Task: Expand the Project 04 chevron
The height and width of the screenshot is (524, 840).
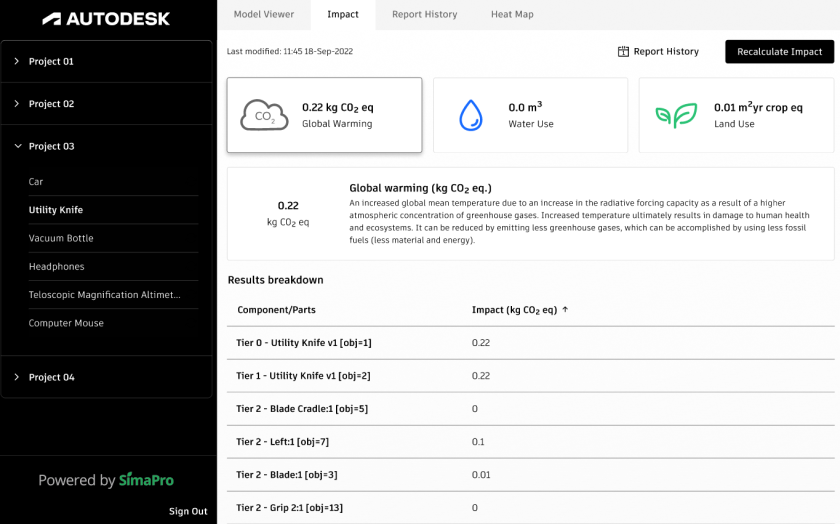Action: (x=17, y=377)
